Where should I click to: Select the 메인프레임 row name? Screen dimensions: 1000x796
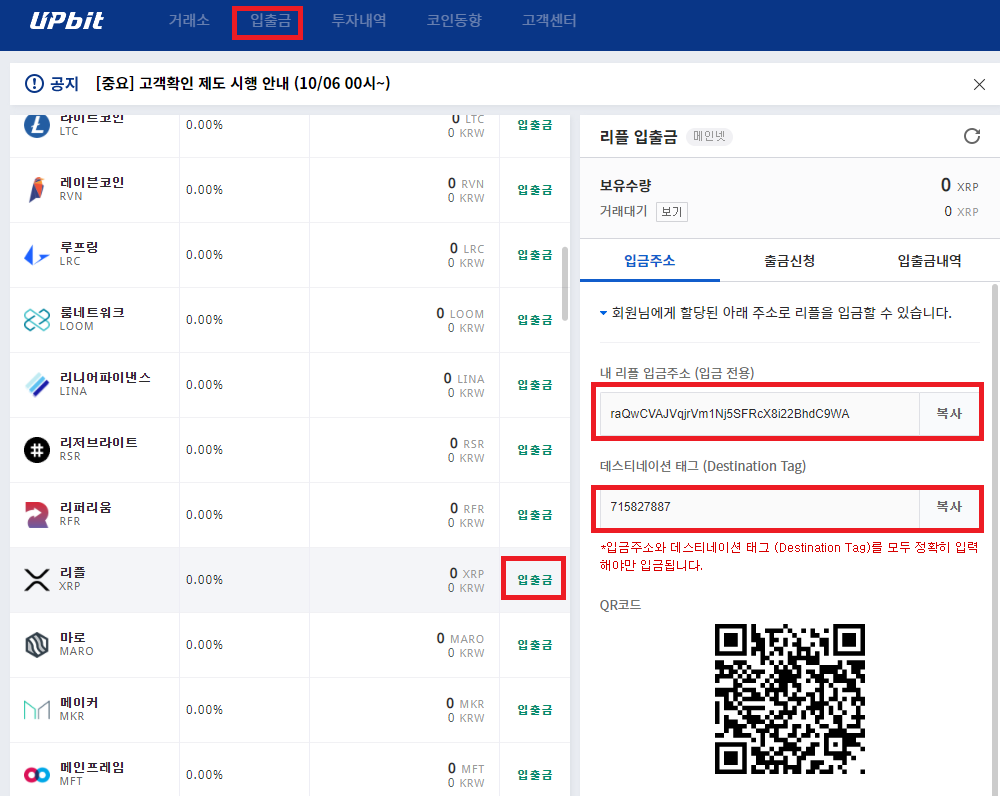(92, 768)
